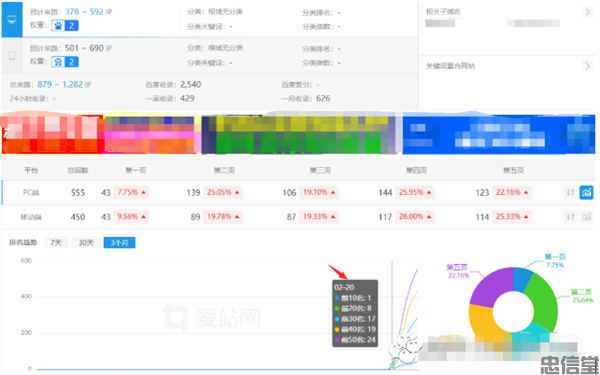Click the fifth-page count 123
The height and width of the screenshot is (375, 600).
(483, 192)
